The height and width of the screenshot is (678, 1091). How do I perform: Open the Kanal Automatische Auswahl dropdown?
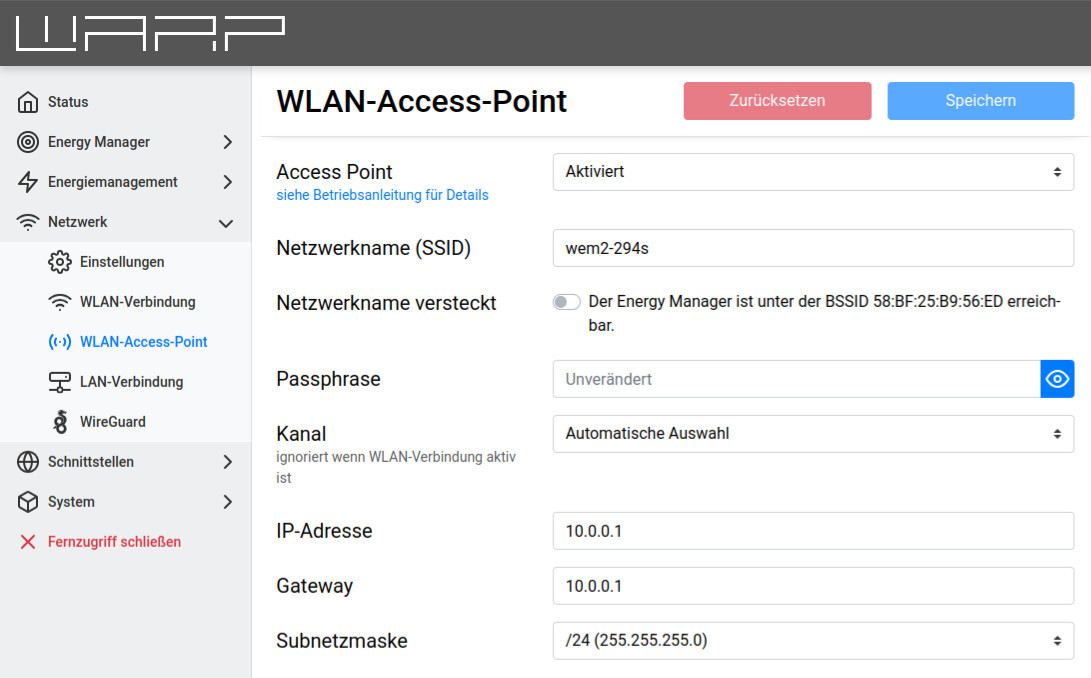813,434
